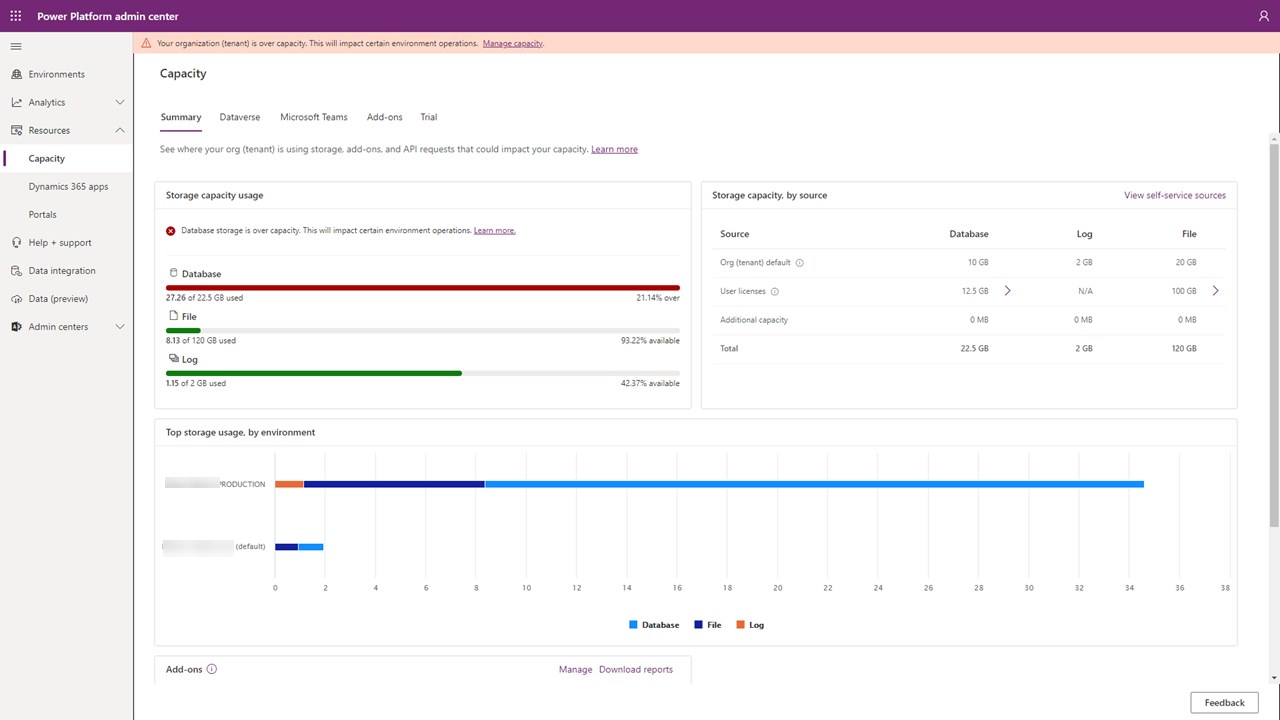Click the File storage document icon
The height and width of the screenshot is (720, 1280).
tap(173, 316)
